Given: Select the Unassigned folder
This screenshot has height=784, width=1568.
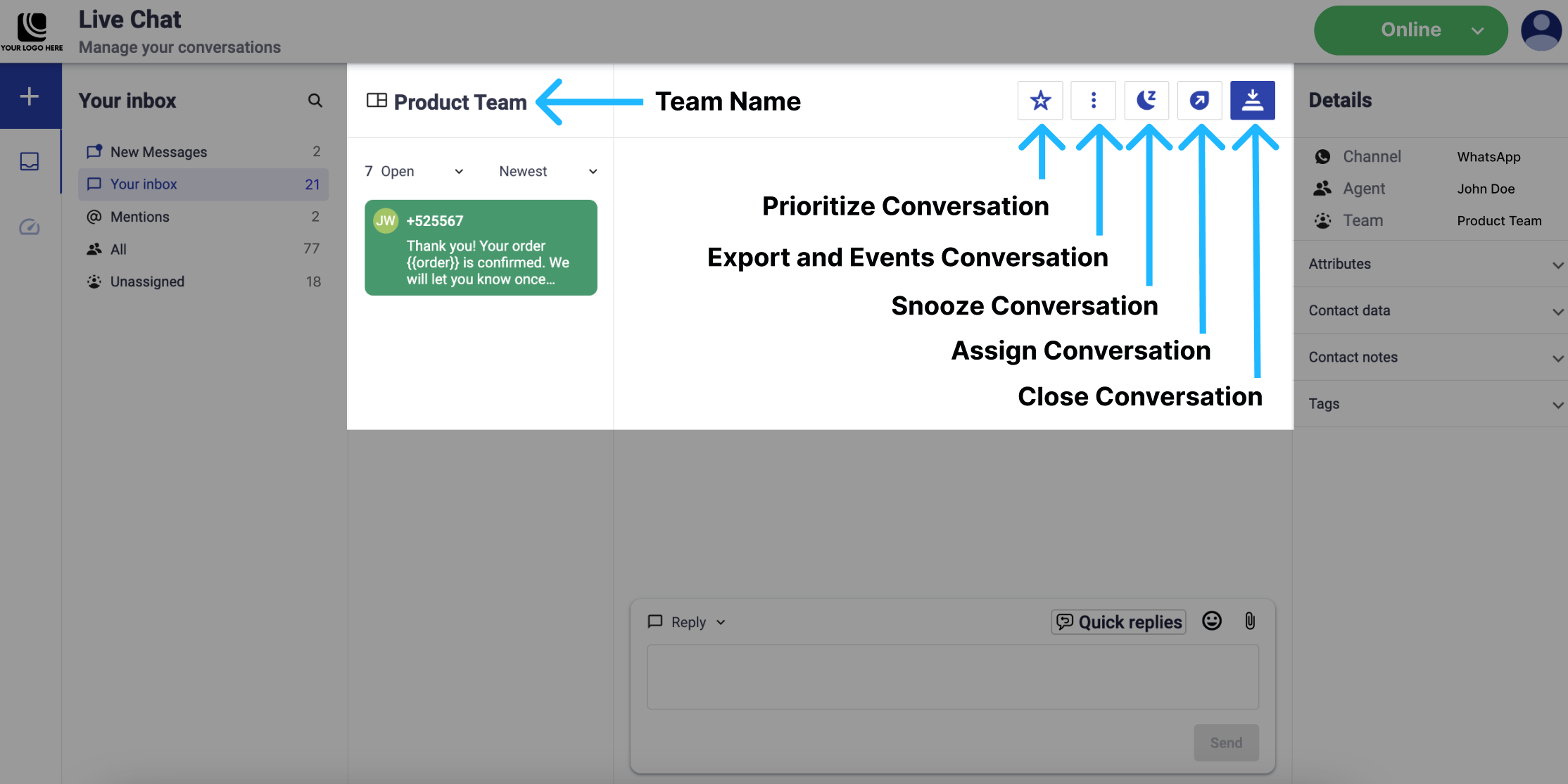Looking at the screenshot, I should [x=147, y=282].
